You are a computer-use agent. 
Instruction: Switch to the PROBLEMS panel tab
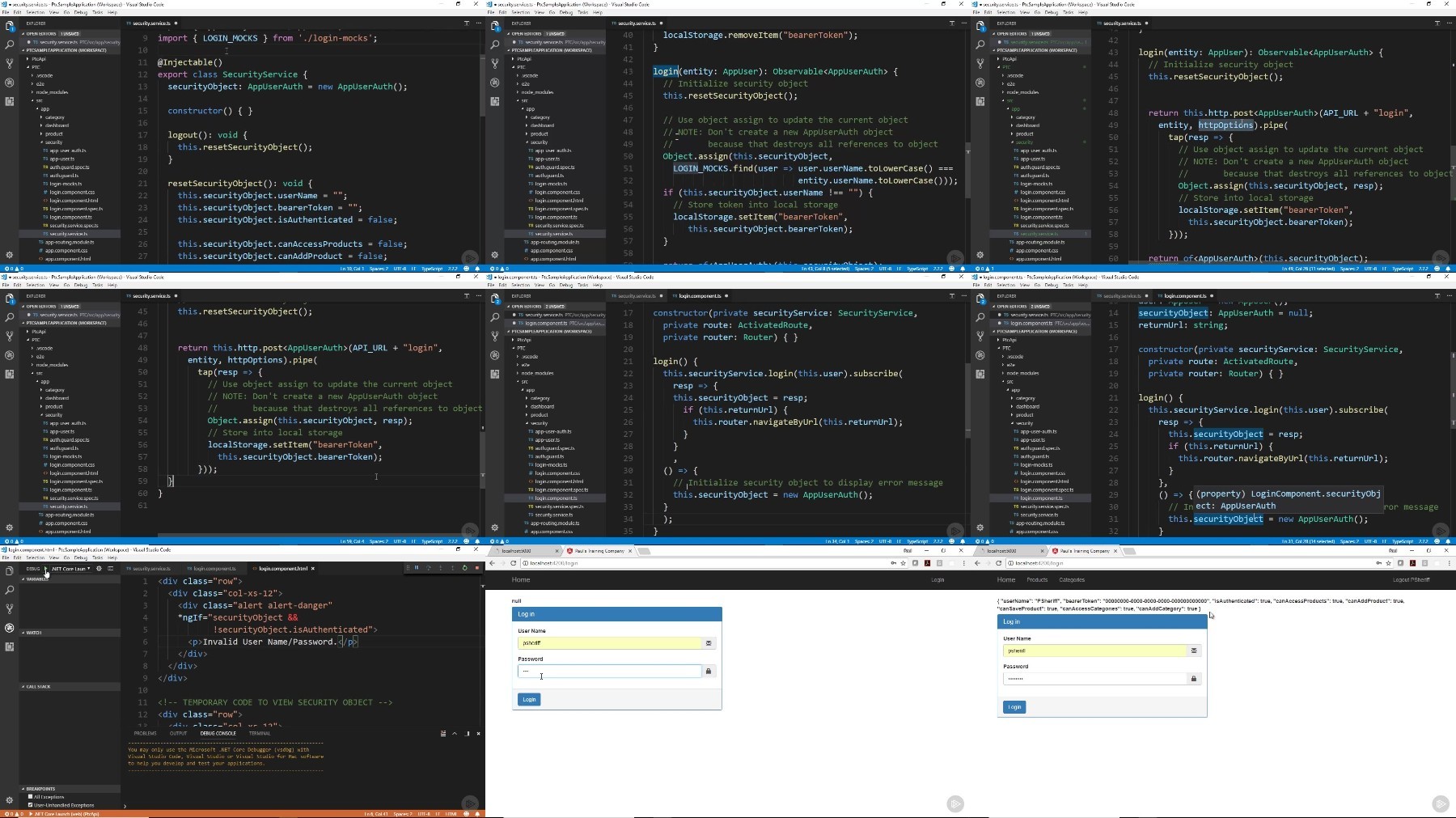146,733
